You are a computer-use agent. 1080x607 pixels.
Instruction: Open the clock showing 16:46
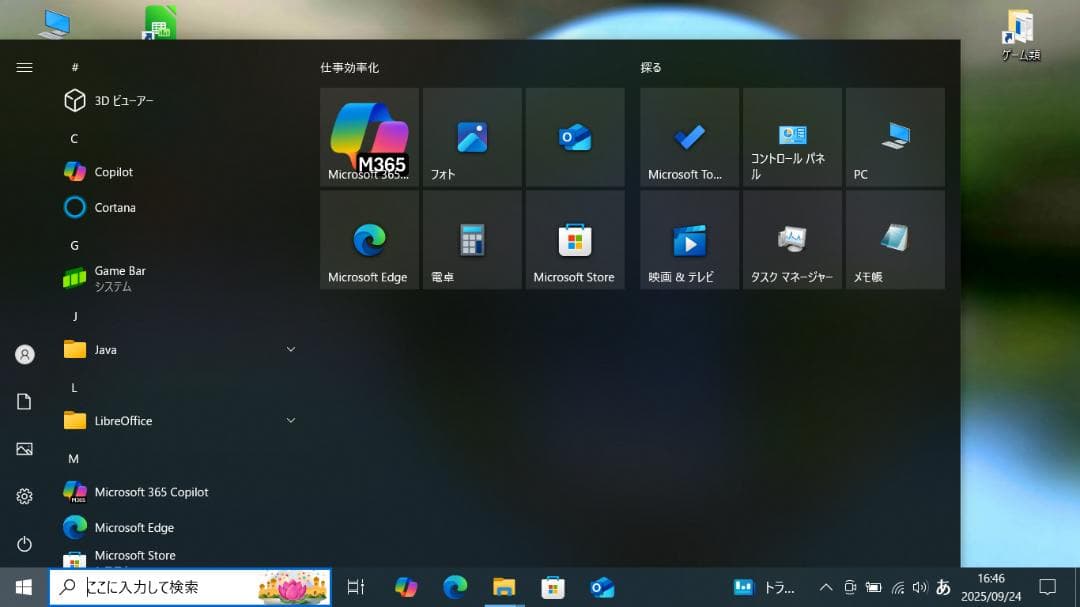click(x=991, y=588)
